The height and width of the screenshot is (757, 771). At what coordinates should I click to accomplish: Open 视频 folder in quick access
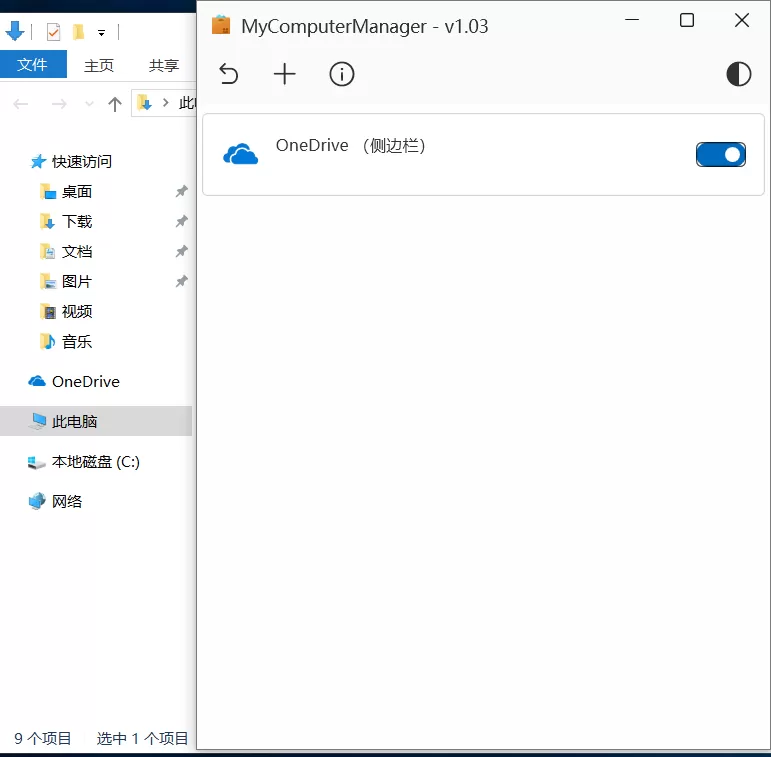[77, 312]
